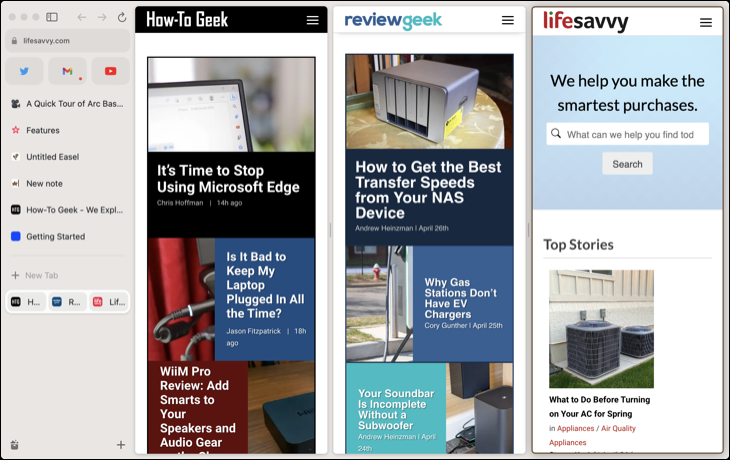Select the How-To Geek sidebar tab
730x460 pixels.
(x=68, y=210)
